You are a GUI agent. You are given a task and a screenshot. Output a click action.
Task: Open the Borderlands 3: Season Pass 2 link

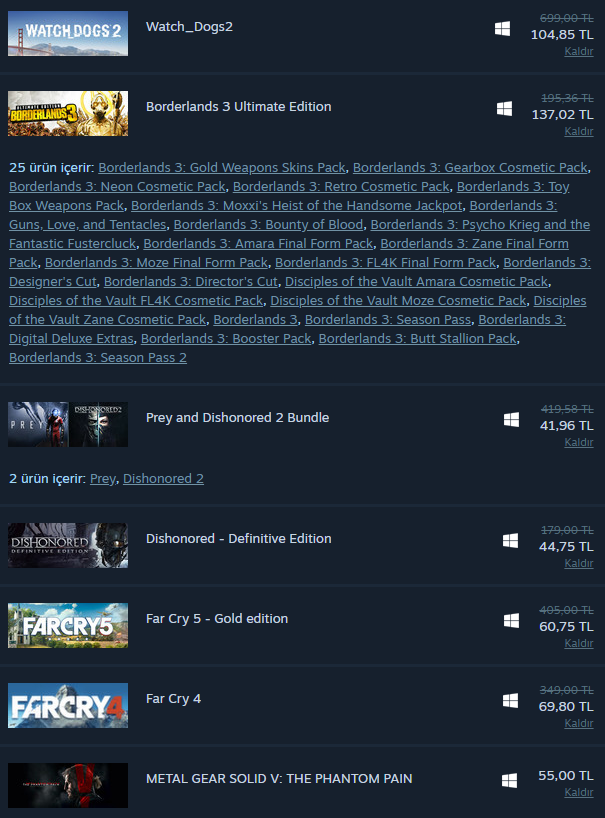[x=98, y=357]
